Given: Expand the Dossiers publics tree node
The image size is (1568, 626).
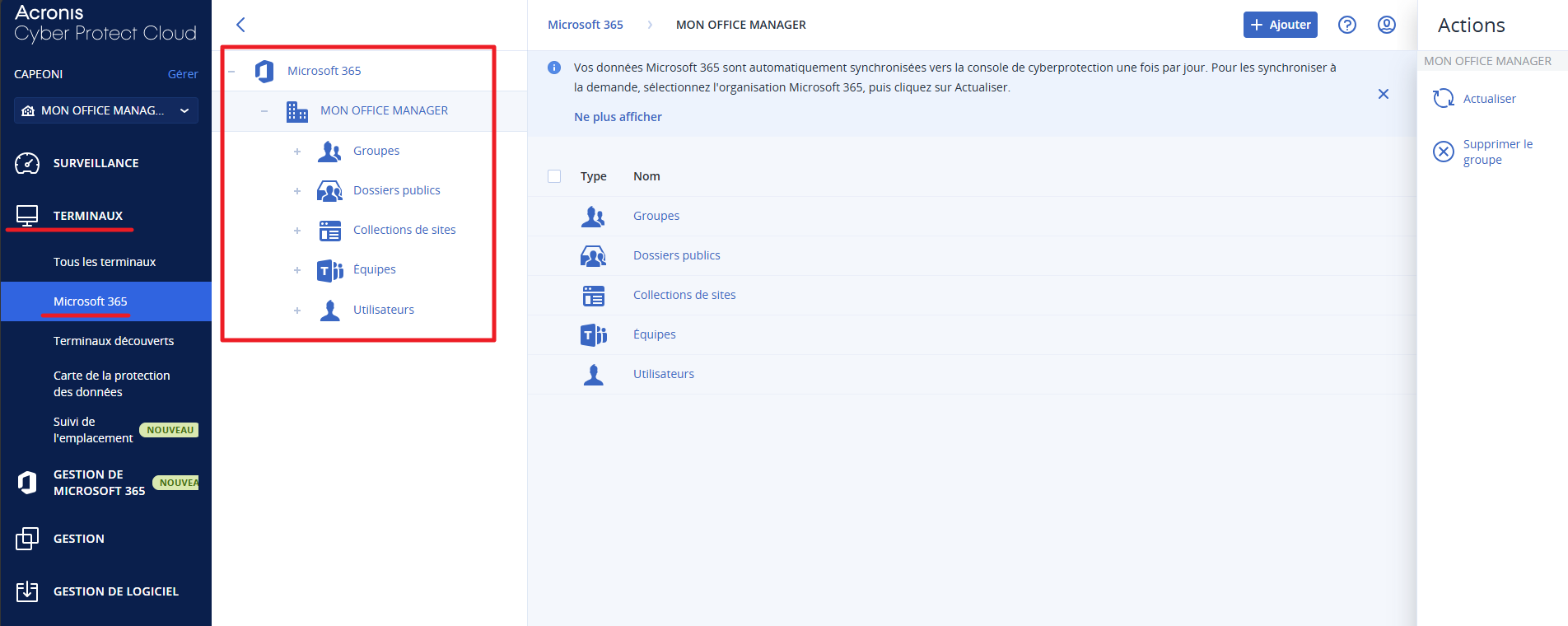Looking at the screenshot, I should 297,191.
